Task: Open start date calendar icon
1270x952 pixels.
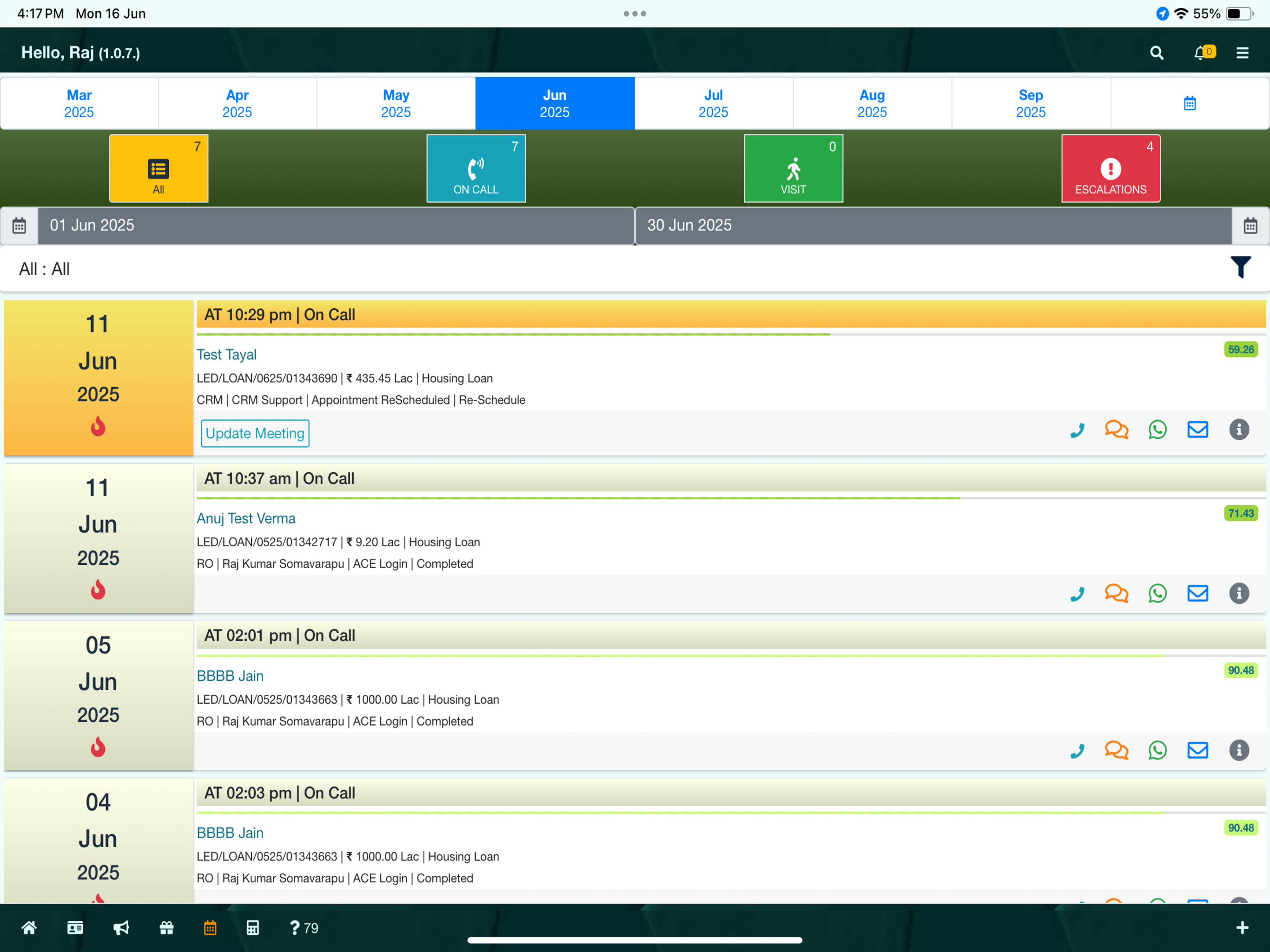Action: [19, 225]
